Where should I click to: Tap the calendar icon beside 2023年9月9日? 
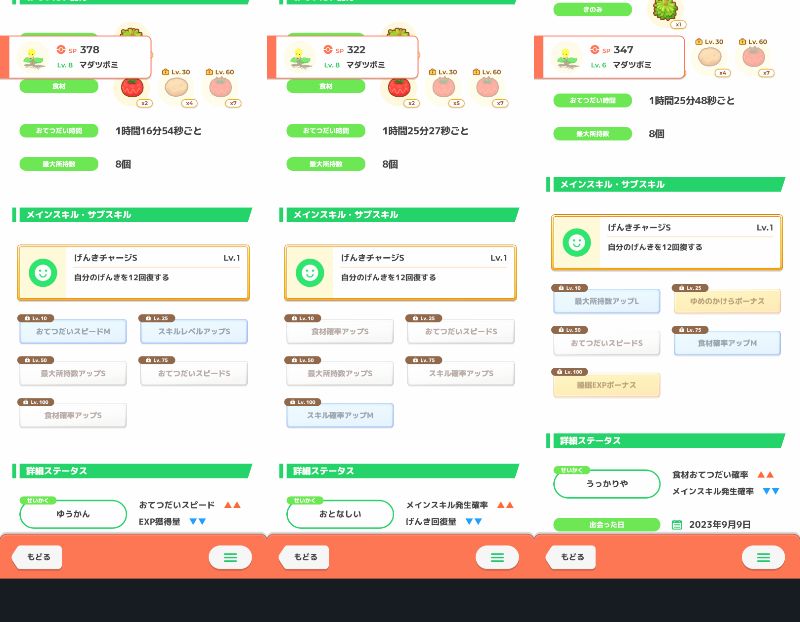(677, 525)
